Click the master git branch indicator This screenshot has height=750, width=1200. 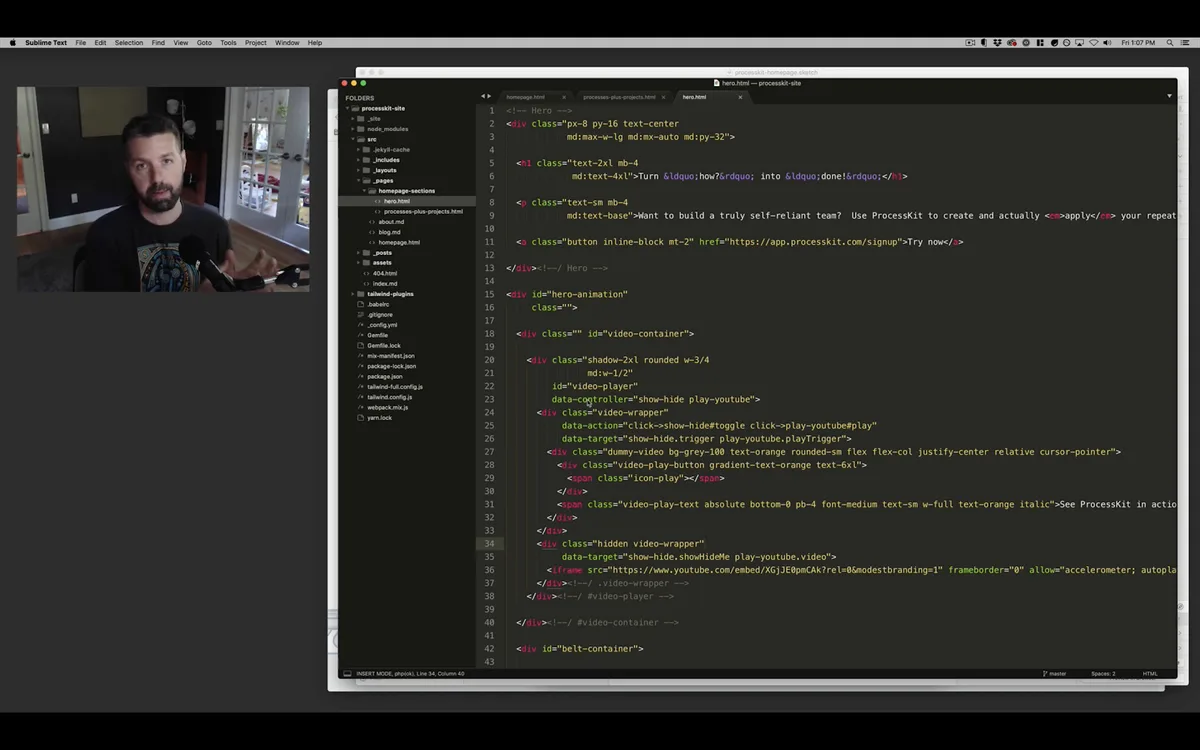[x=1055, y=674]
